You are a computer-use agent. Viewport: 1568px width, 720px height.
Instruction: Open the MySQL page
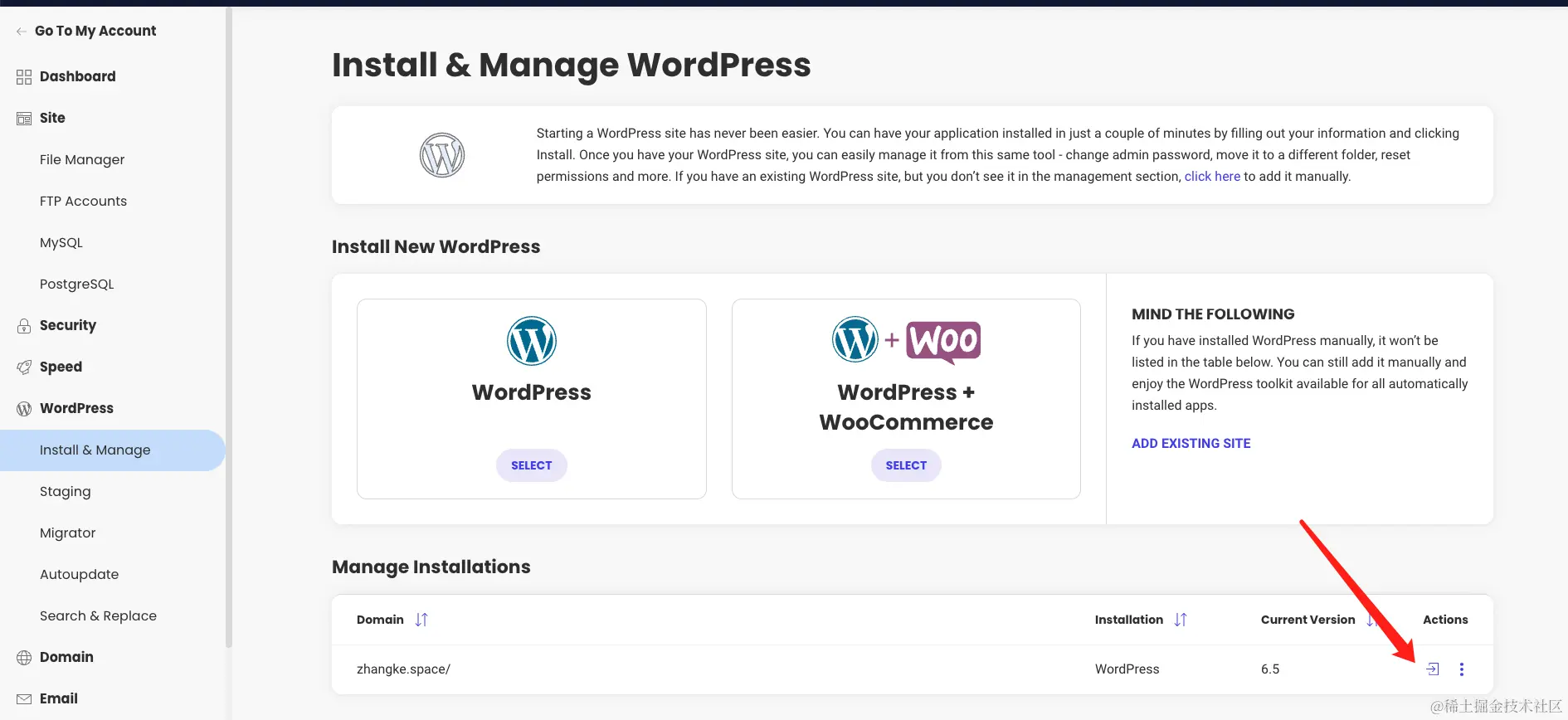tap(61, 243)
